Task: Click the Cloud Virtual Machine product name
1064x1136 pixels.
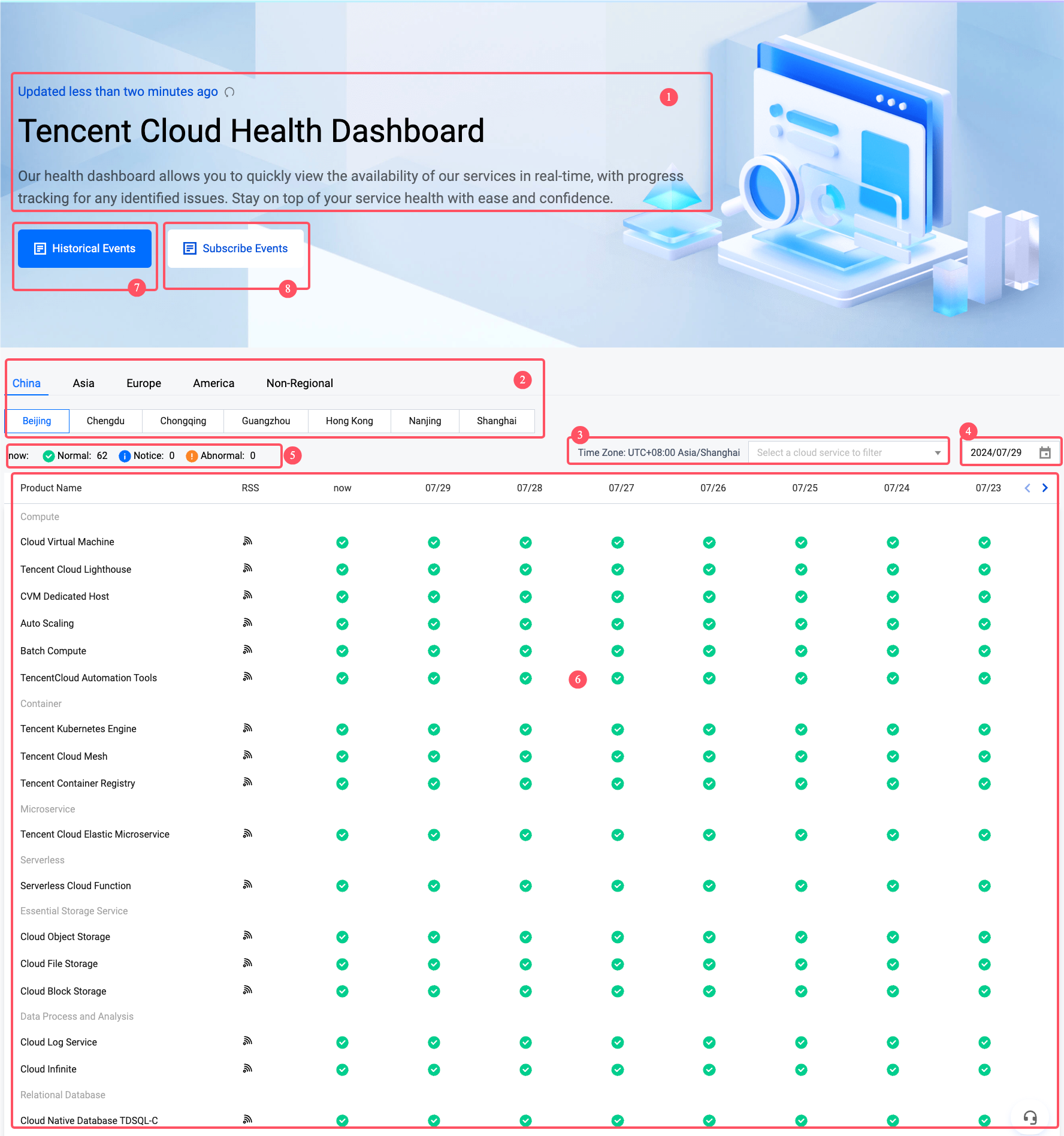Action: point(67,542)
